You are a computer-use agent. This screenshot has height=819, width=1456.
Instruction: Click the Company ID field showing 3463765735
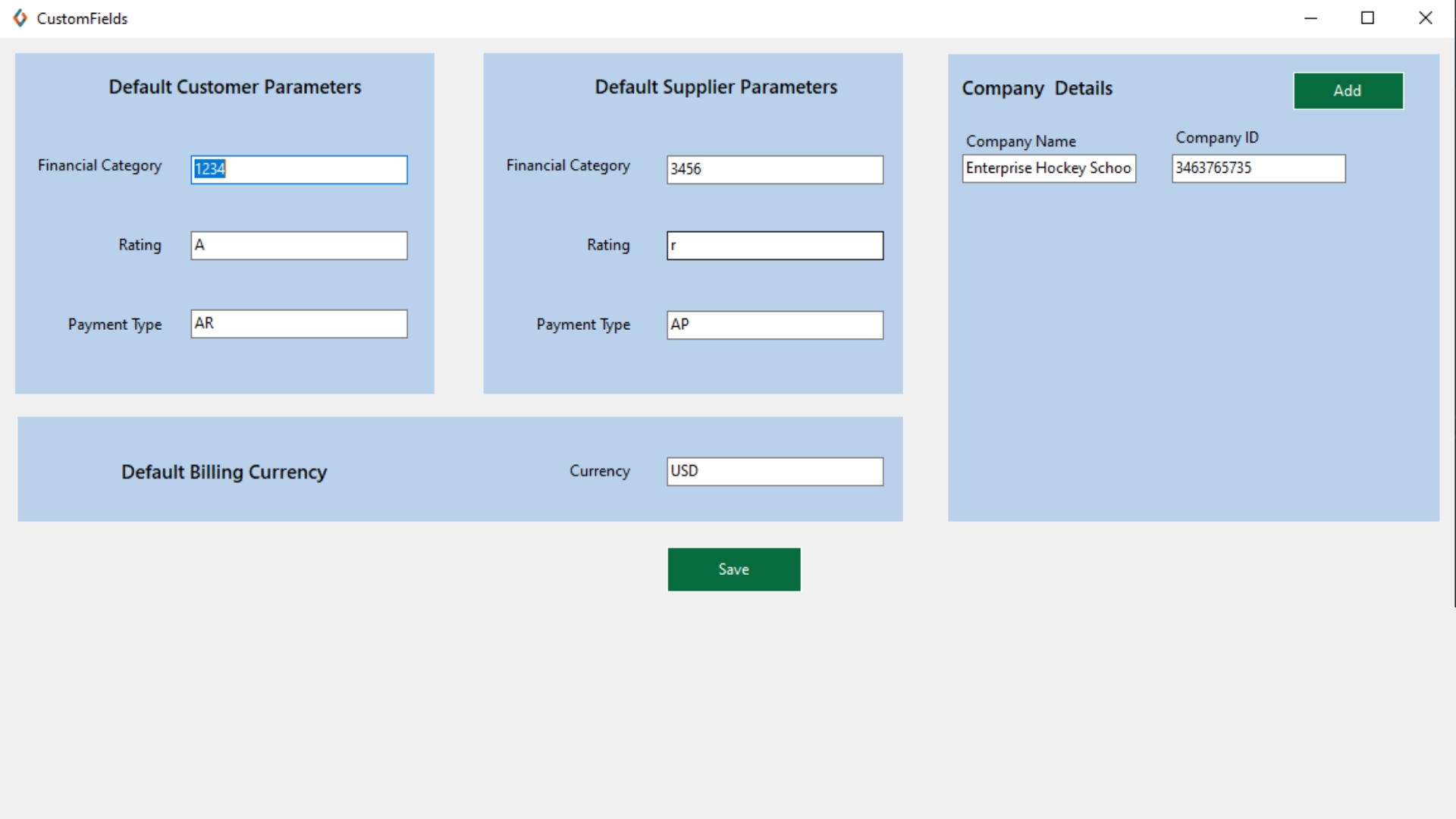1258,168
